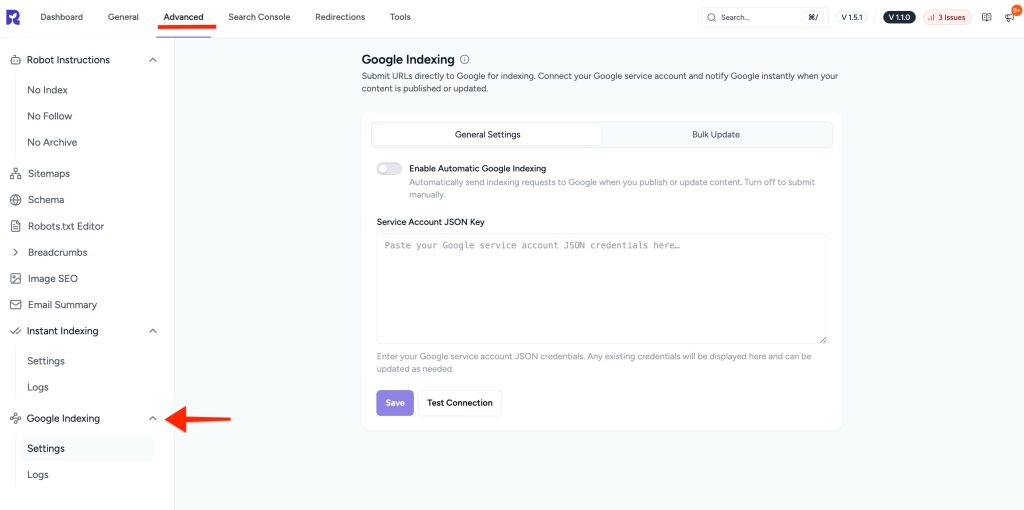Image resolution: width=1024 pixels, height=510 pixels.
Task: Click the Test Connection button
Action: (x=459, y=403)
